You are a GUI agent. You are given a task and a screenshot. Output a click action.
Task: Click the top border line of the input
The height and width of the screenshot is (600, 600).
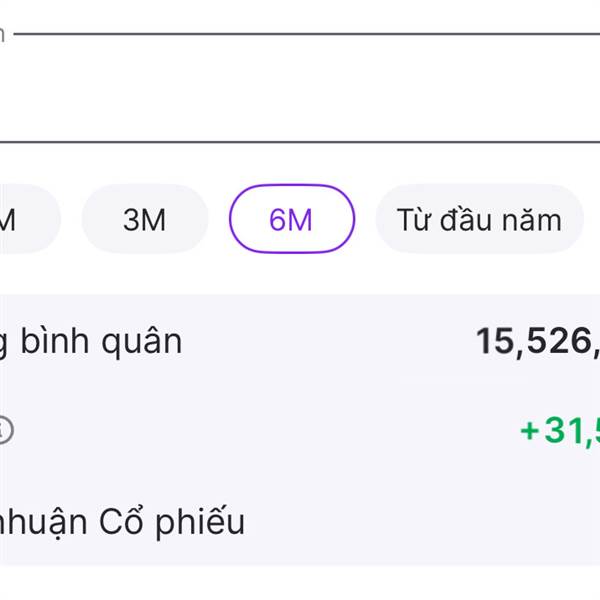click(x=300, y=35)
